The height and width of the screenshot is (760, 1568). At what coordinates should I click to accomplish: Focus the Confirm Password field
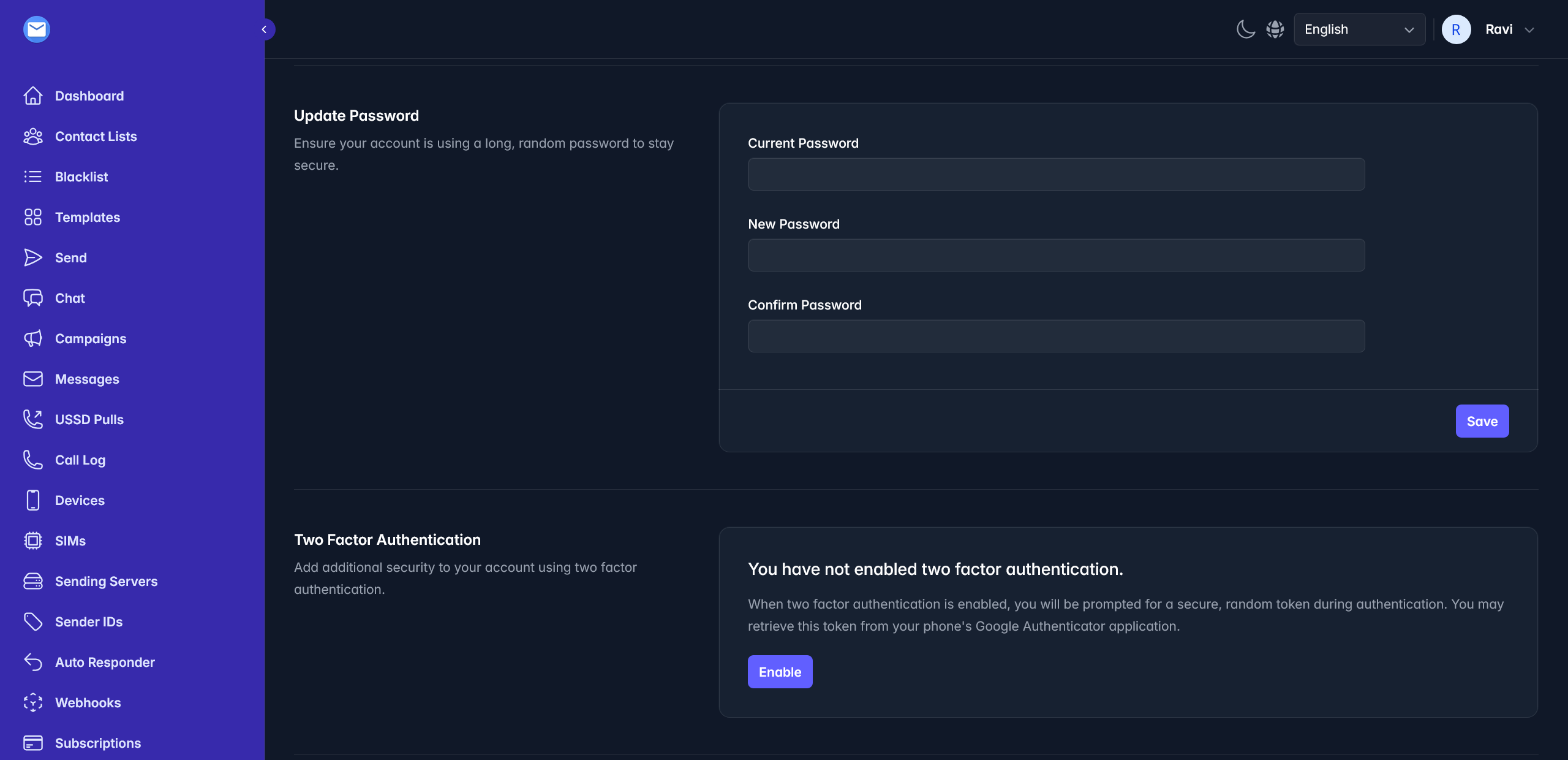(x=1056, y=336)
